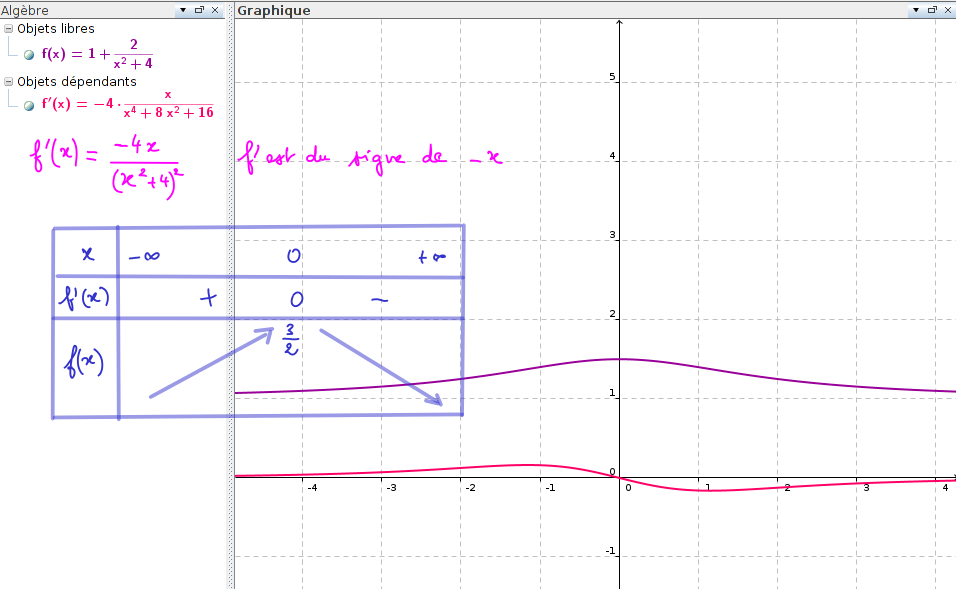Close the Graphique view panel

coord(947,9)
